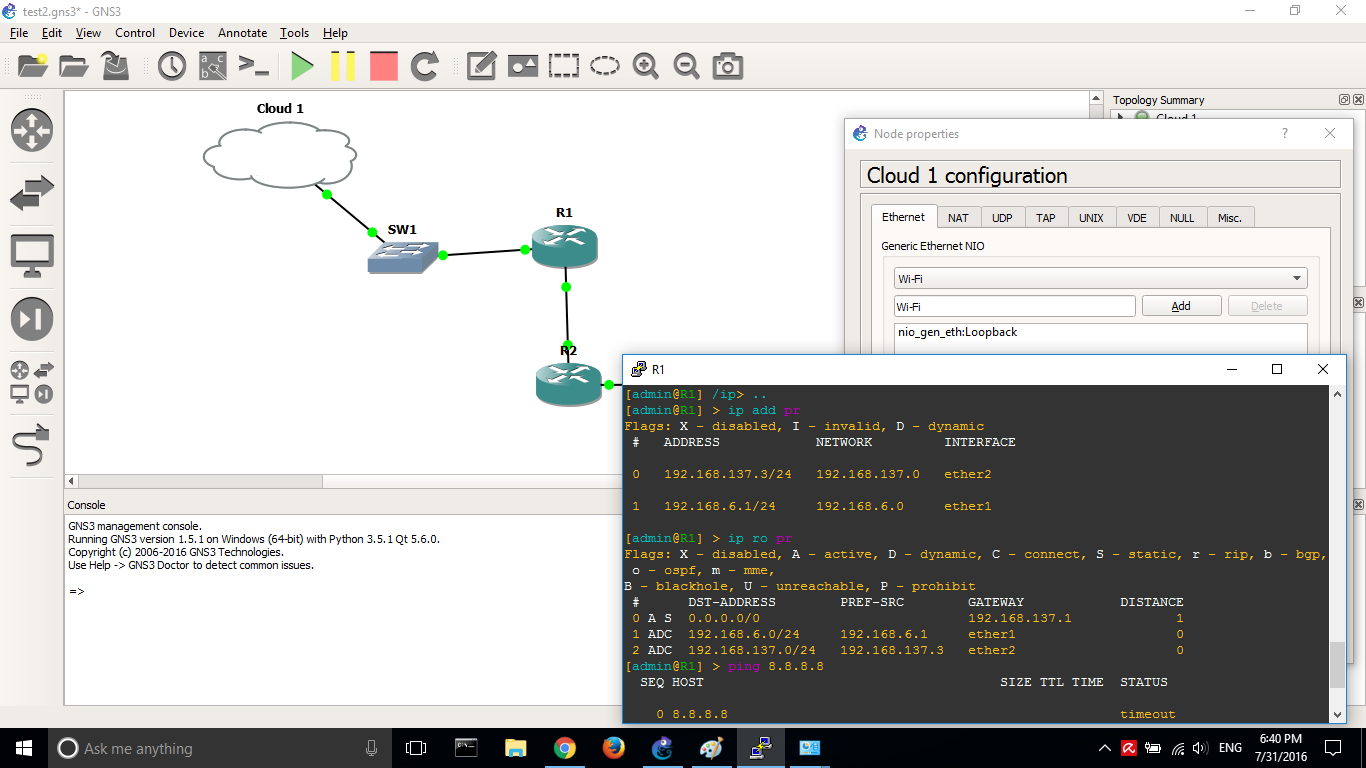Click the Wi-Fi text input field
This screenshot has height=768, width=1366.
point(1015,306)
